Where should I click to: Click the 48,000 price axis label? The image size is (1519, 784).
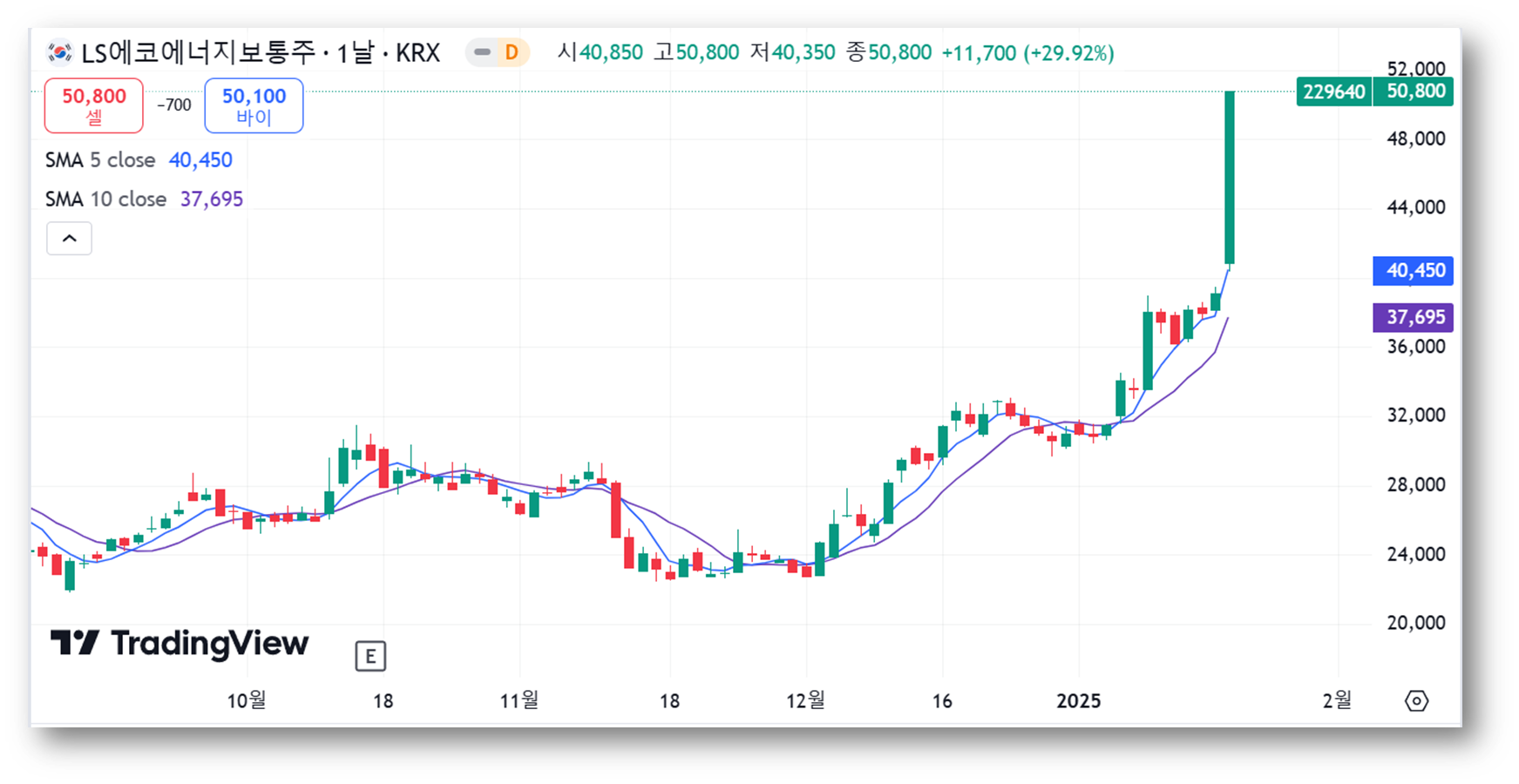[1416, 139]
